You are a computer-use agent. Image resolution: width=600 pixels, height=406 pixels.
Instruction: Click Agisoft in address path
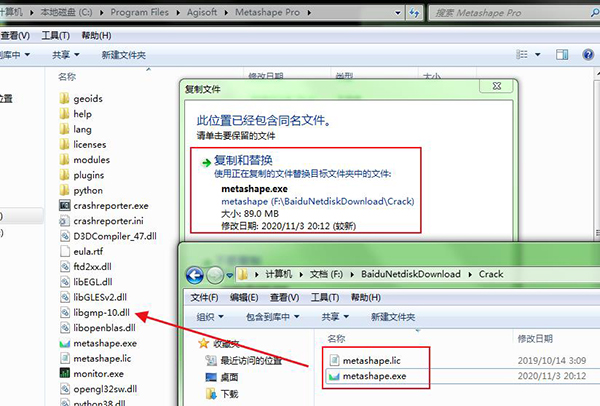point(202,13)
